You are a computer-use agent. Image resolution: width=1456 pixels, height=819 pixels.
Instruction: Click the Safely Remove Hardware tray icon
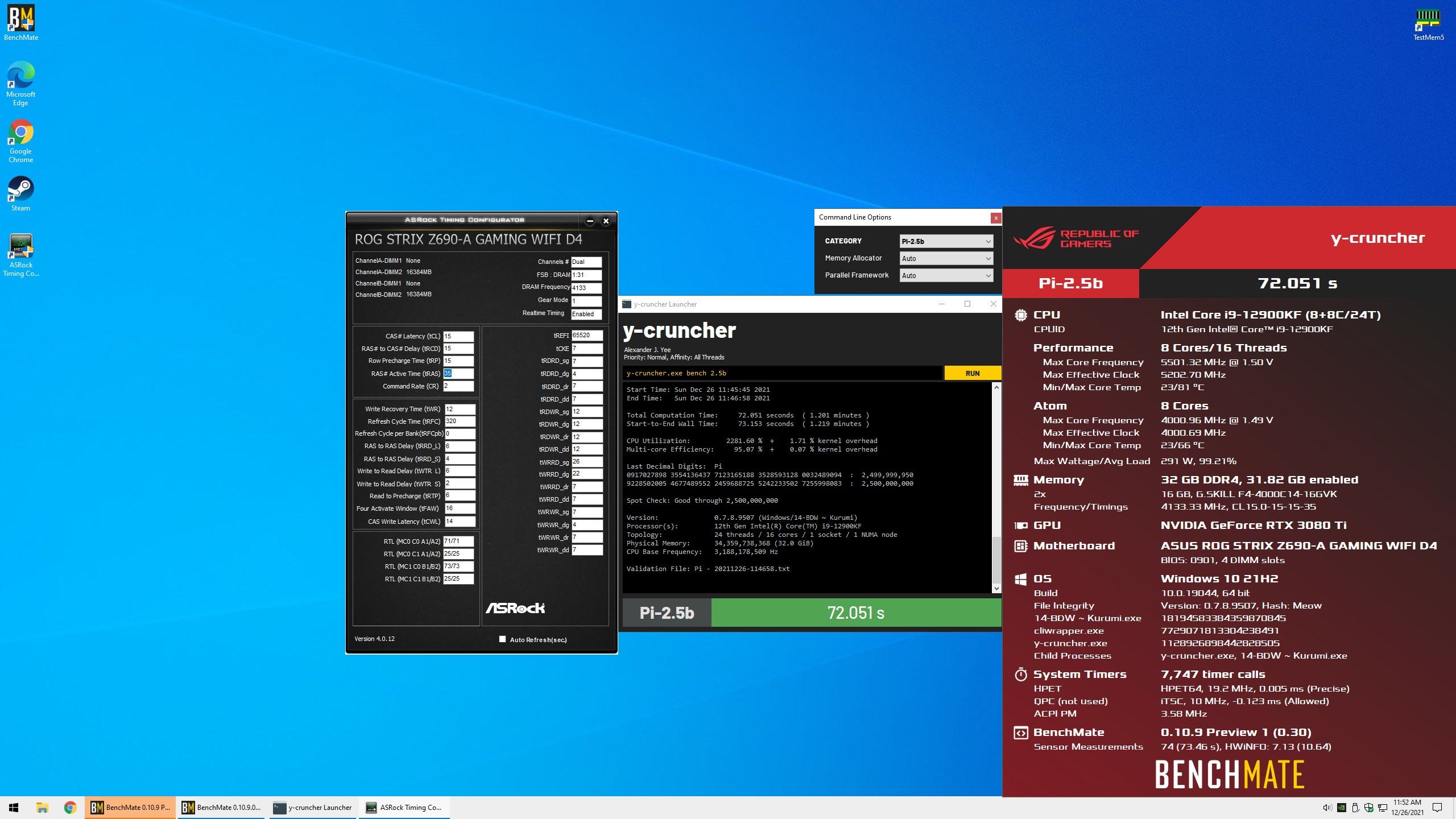[1355, 808]
